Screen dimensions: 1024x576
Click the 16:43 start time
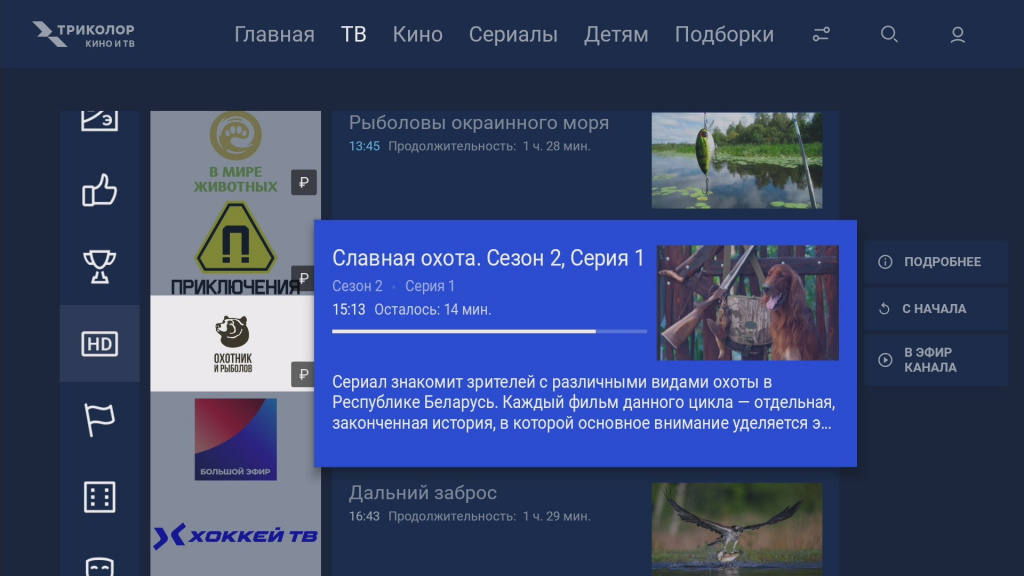point(364,517)
